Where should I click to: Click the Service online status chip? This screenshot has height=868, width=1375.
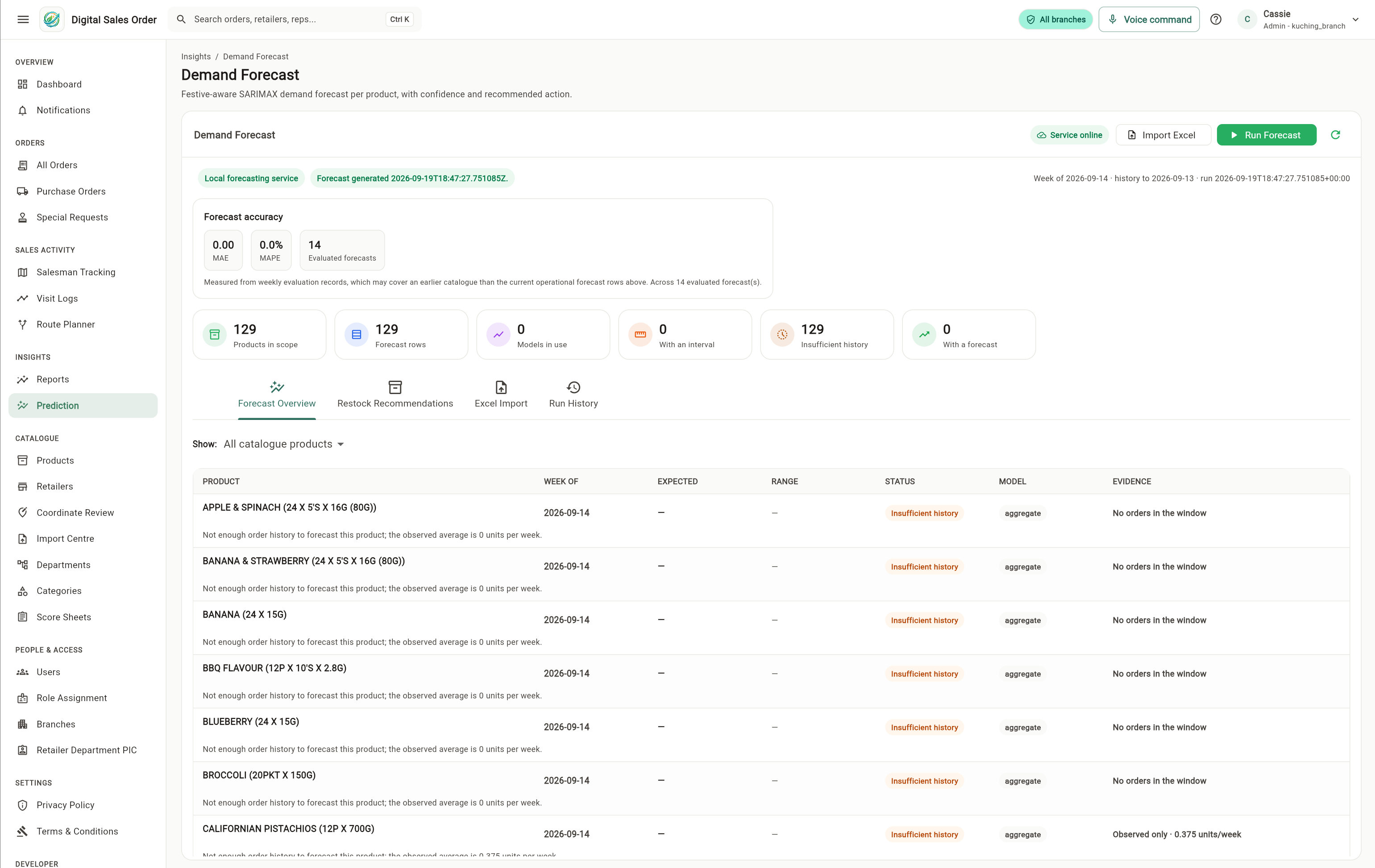pyautogui.click(x=1069, y=135)
